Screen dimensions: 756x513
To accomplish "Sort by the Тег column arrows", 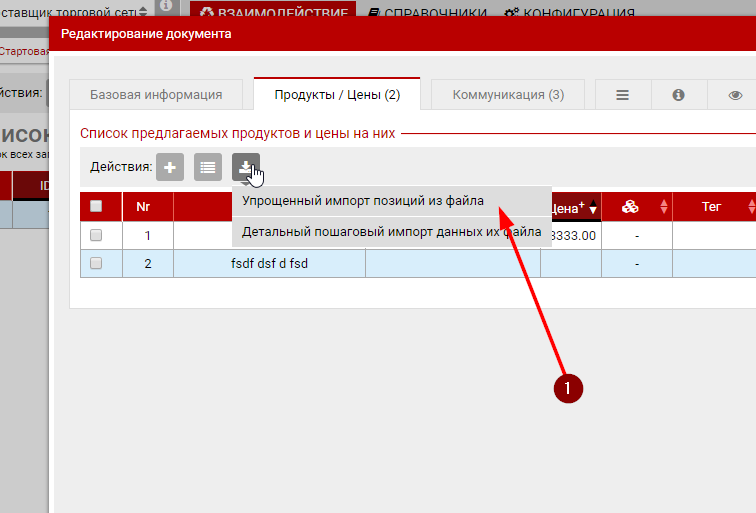I will point(751,207).
